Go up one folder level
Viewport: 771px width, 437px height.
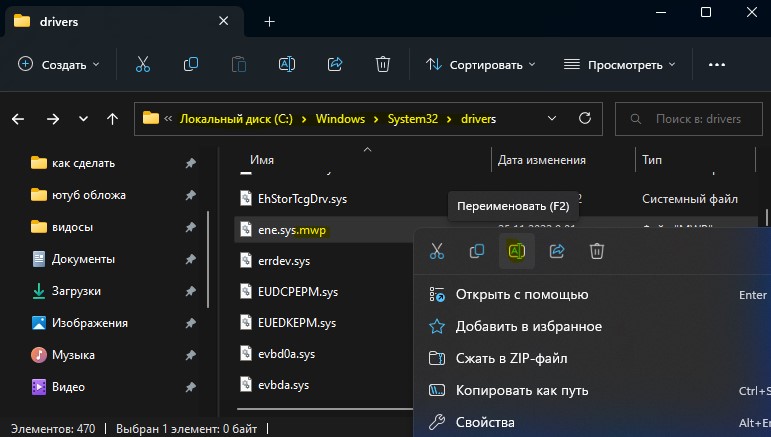(113, 119)
